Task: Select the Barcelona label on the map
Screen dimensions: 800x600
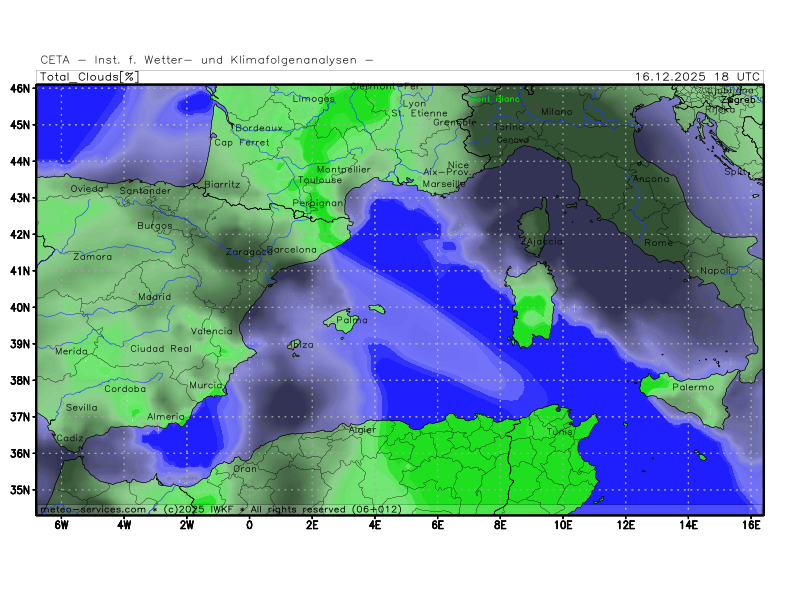Action: click(x=292, y=249)
